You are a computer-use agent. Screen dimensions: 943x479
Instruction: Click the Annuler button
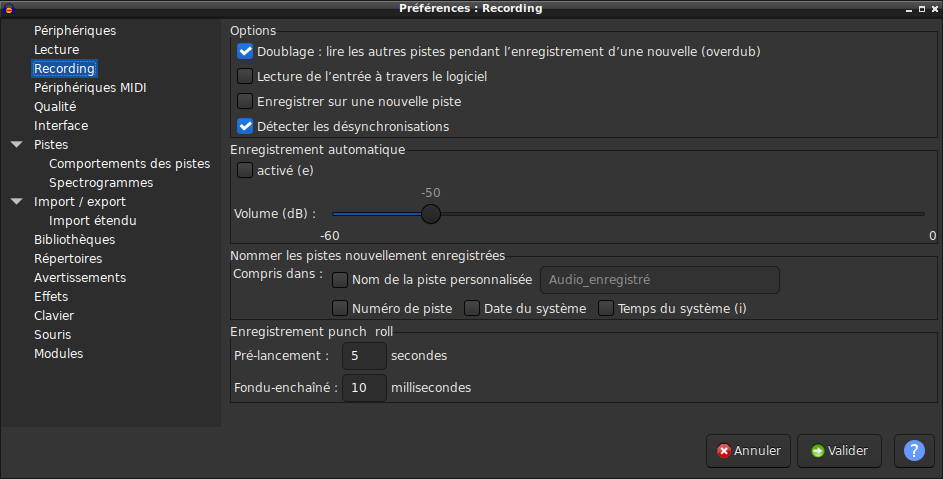click(x=748, y=451)
